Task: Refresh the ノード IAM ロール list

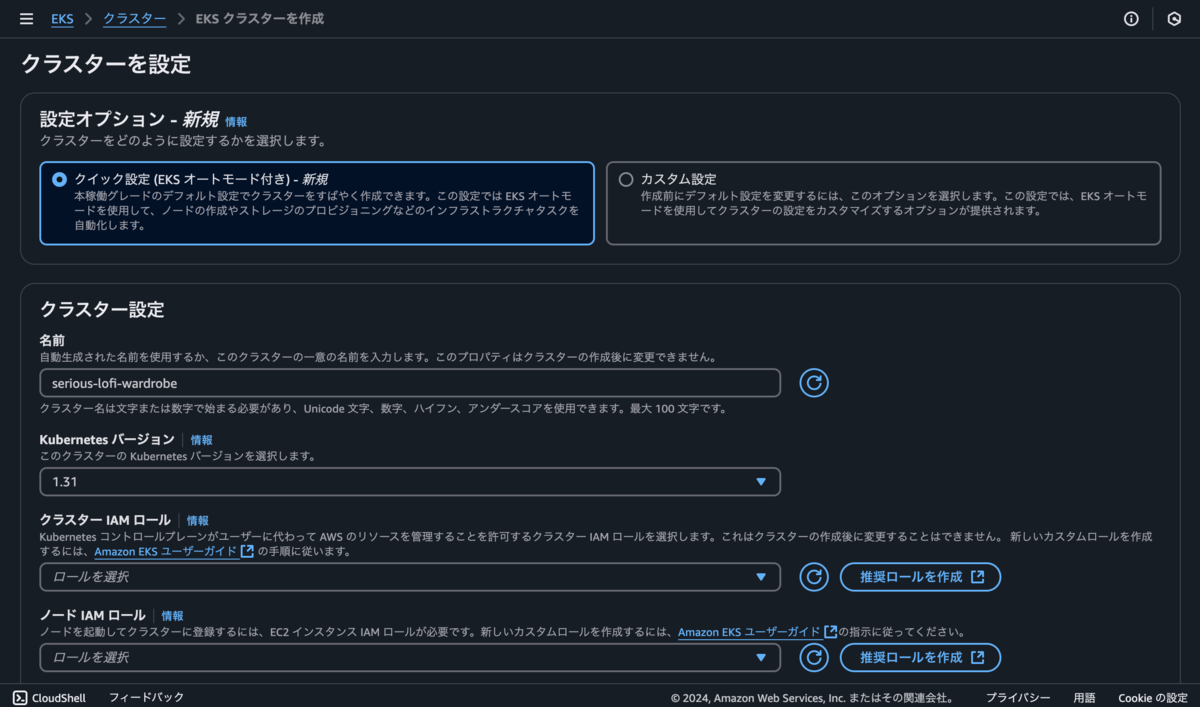Action: tap(814, 657)
